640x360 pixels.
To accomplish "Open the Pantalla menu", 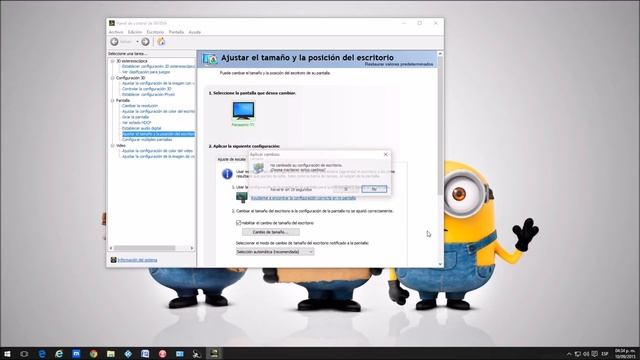I will 176,32.
